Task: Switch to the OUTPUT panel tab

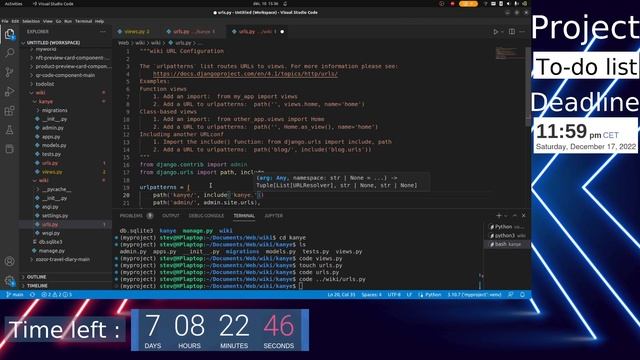Action: pyautogui.click(x=171, y=216)
